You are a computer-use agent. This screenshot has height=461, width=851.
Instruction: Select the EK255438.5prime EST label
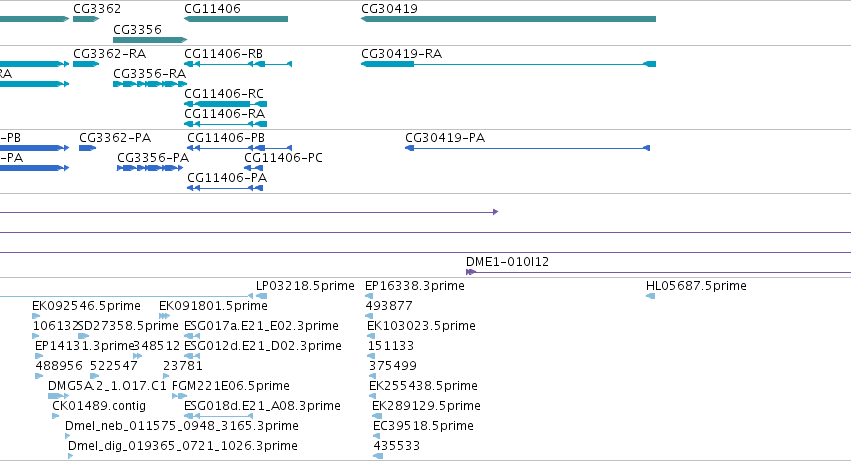point(423,386)
